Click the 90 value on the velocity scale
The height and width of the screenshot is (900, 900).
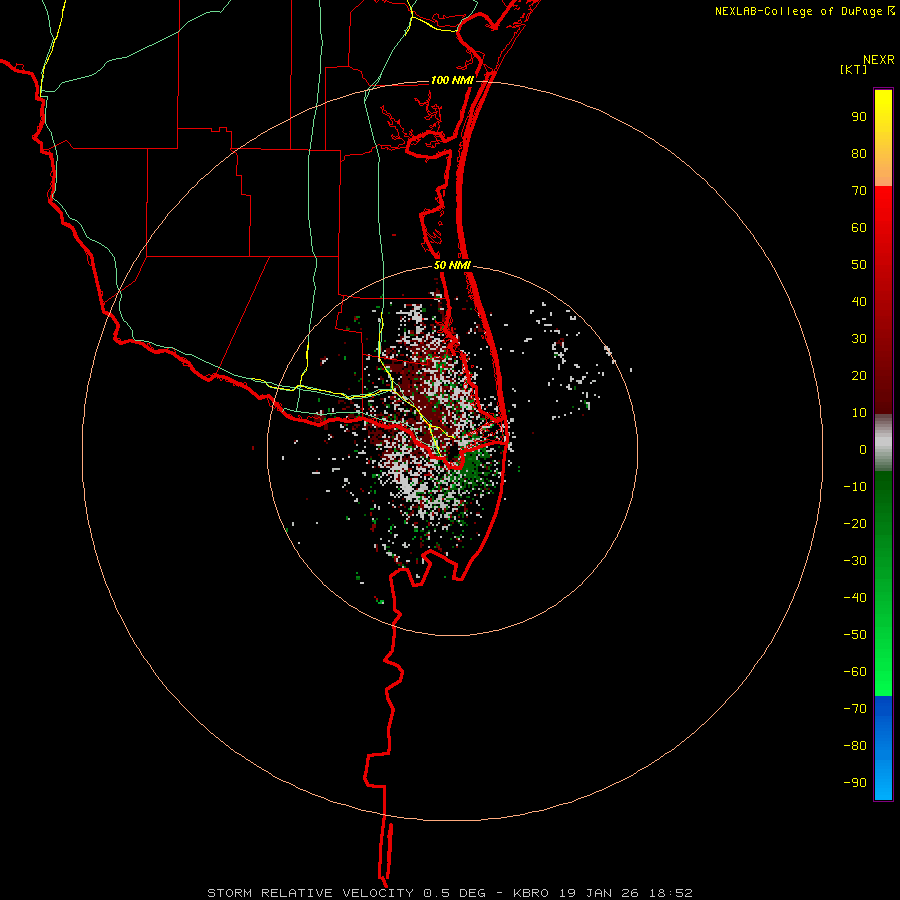pos(859,117)
